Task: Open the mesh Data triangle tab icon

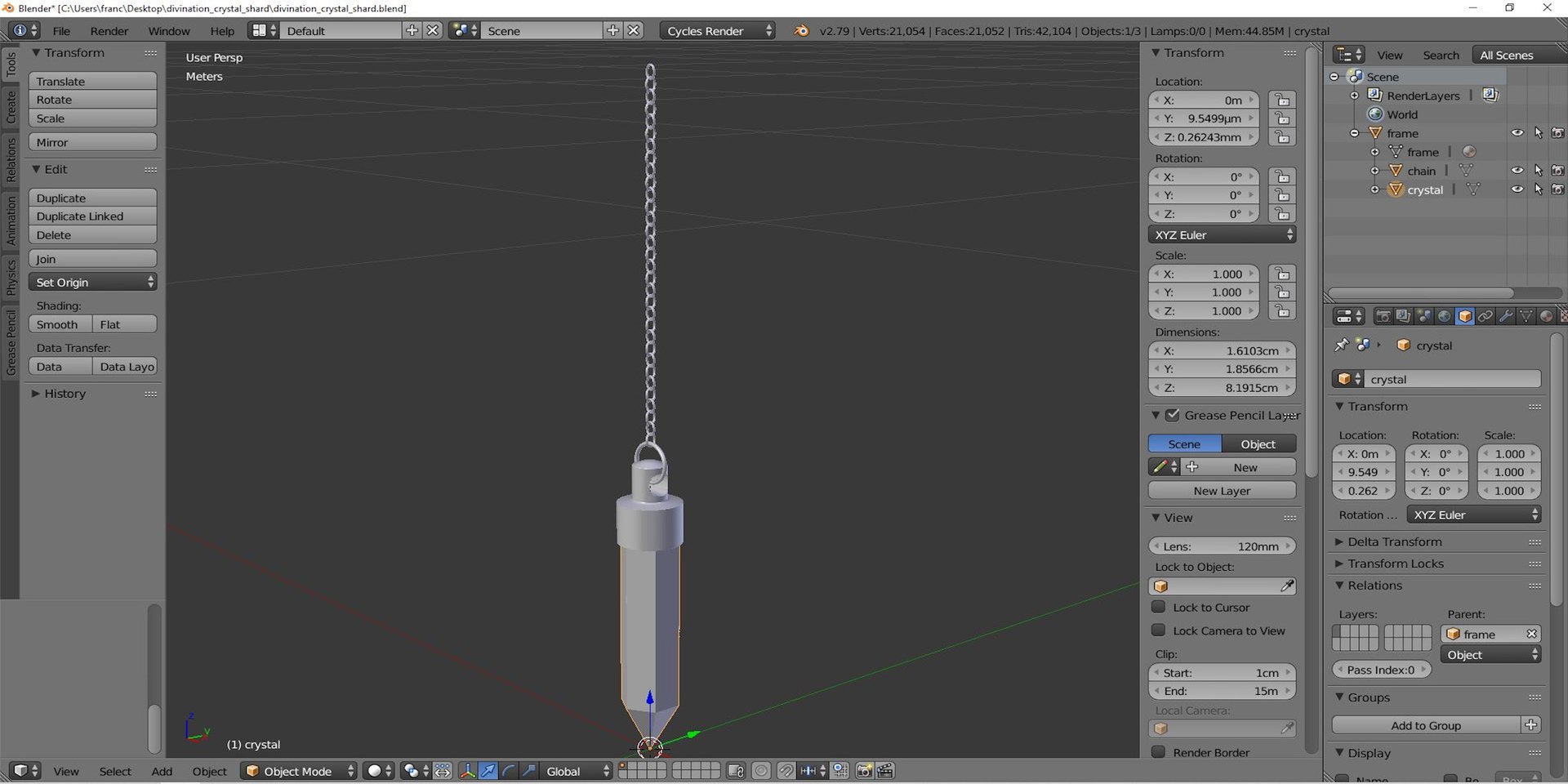Action: tap(1526, 316)
